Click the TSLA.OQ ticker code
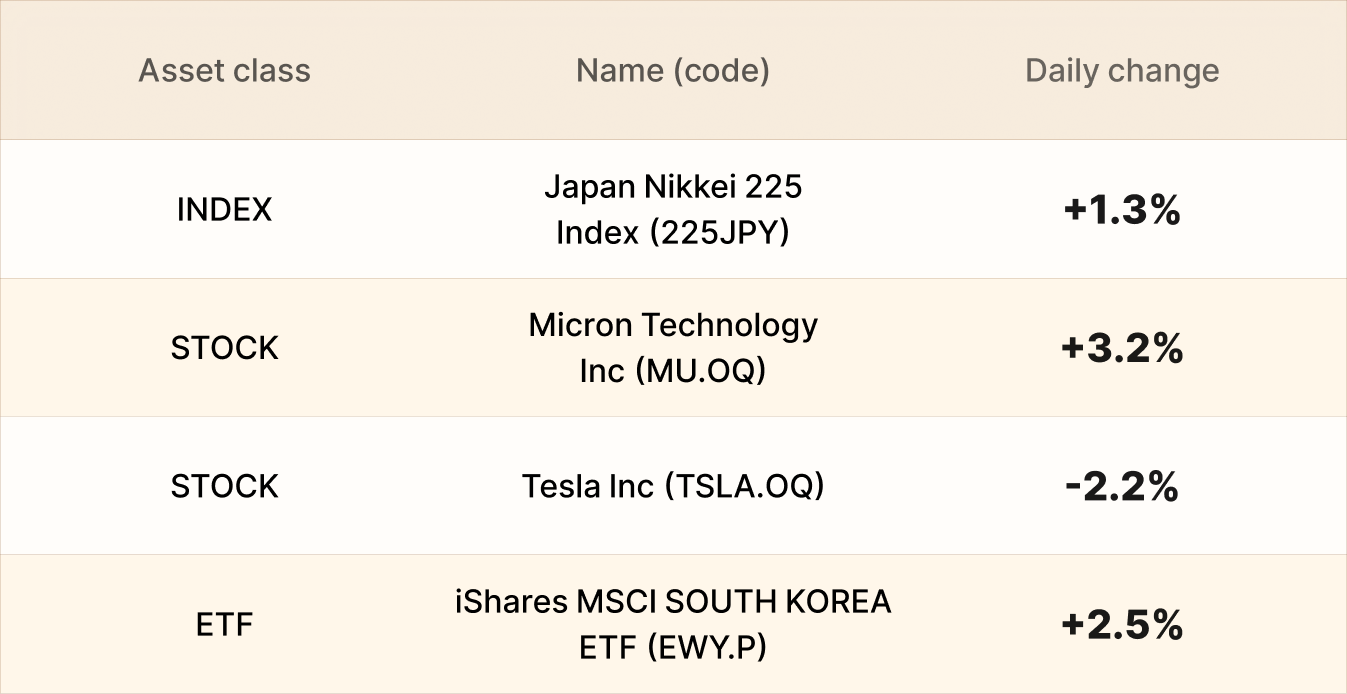 click(x=744, y=486)
